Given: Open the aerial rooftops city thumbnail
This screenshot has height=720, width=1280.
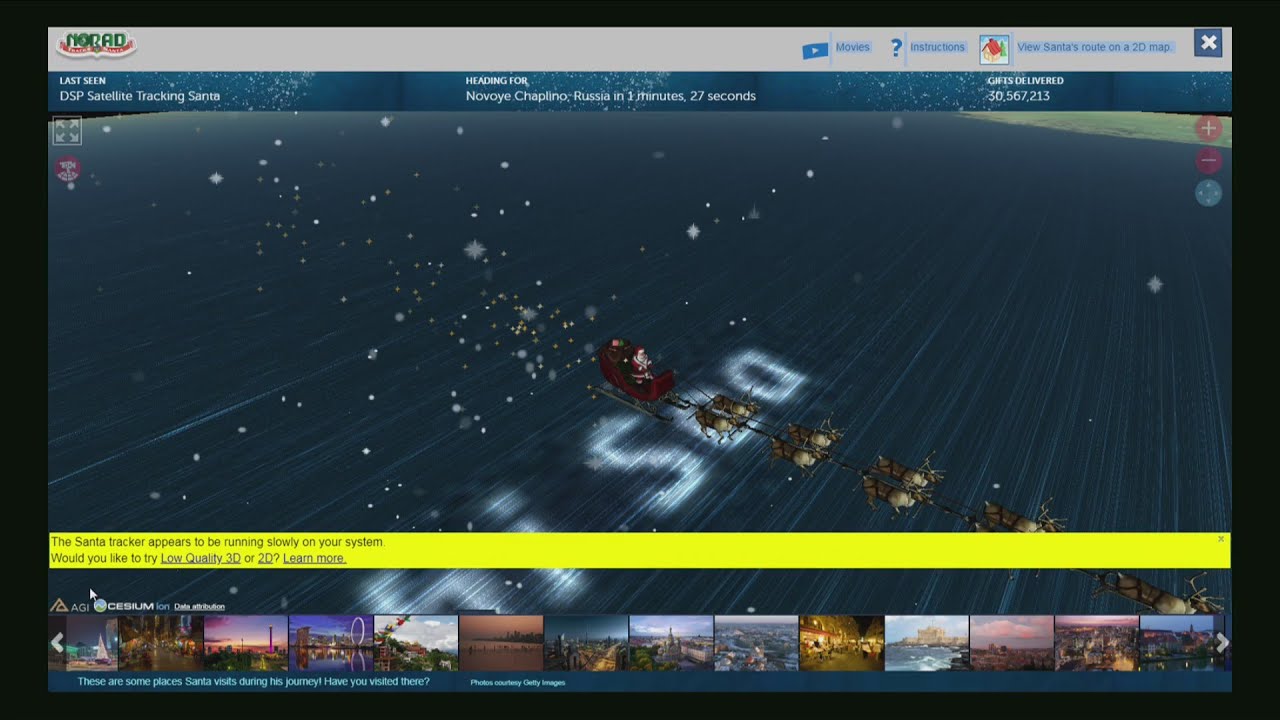Looking at the screenshot, I should click(756, 643).
